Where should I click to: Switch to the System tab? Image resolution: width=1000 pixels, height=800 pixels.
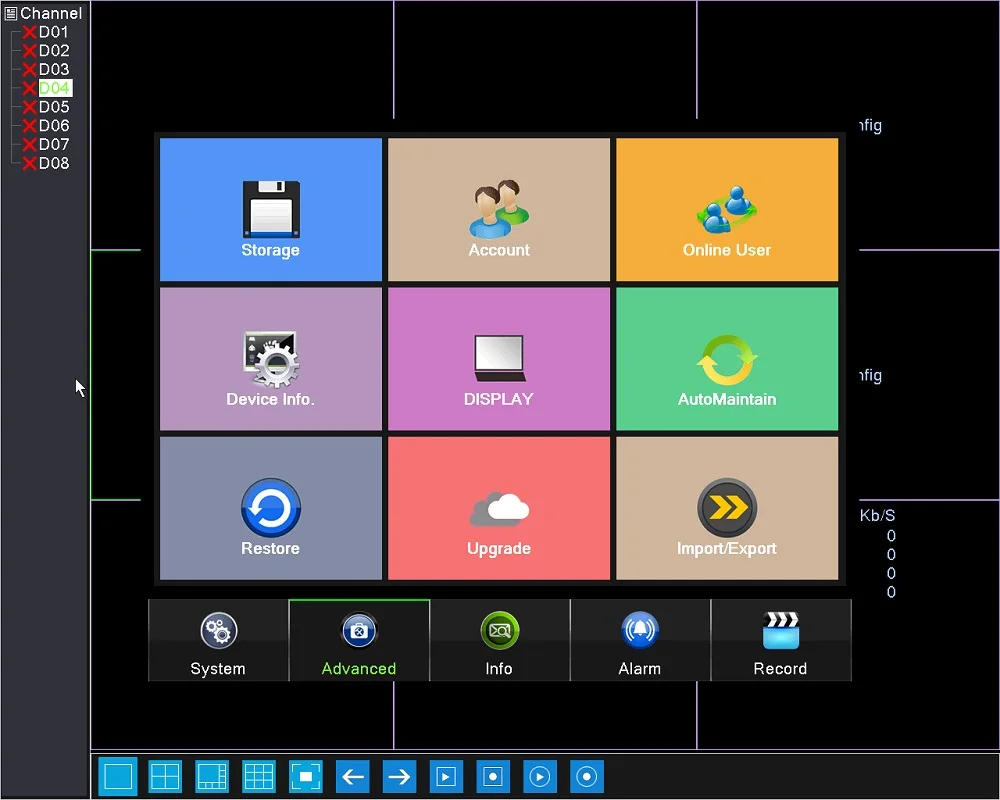pyautogui.click(x=218, y=641)
